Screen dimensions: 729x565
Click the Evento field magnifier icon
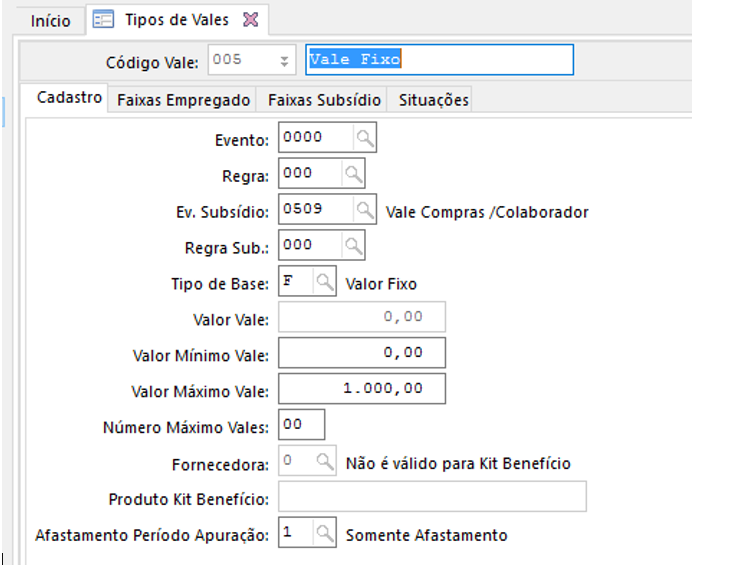(x=366, y=138)
